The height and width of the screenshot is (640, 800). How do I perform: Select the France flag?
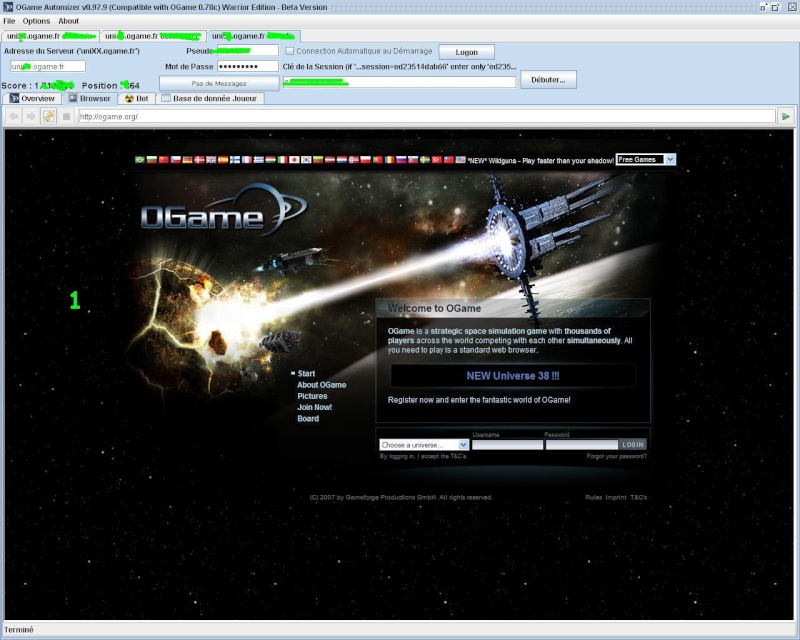click(247, 160)
